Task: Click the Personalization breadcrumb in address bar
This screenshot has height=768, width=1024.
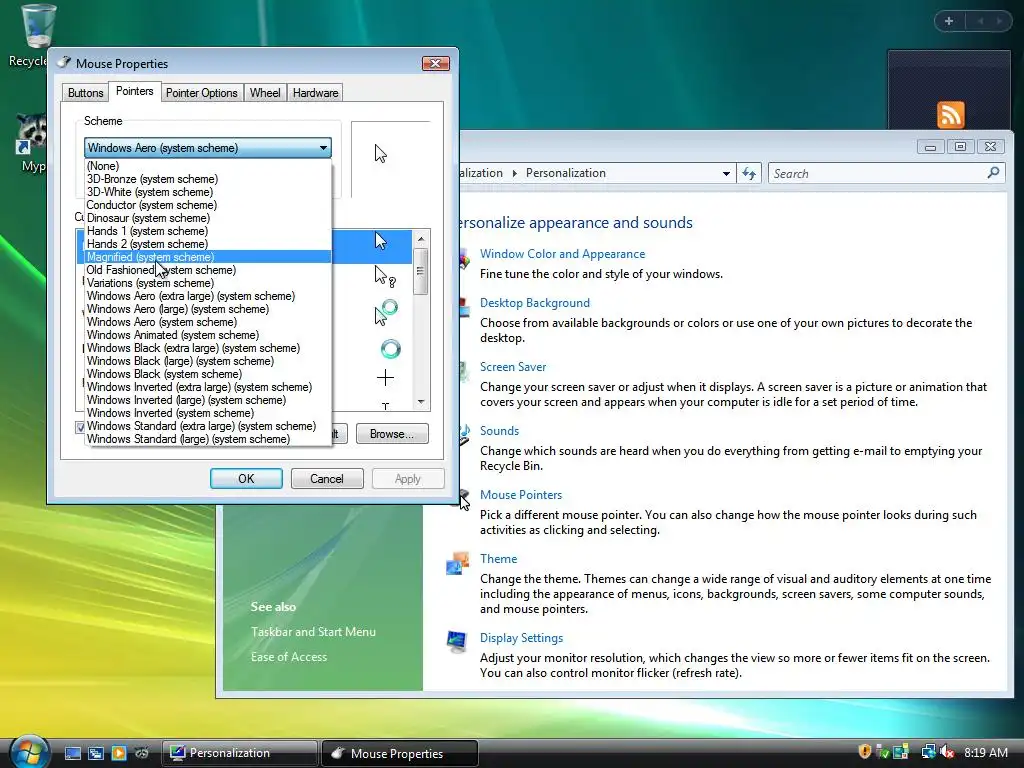Action: pyautogui.click(x=566, y=172)
